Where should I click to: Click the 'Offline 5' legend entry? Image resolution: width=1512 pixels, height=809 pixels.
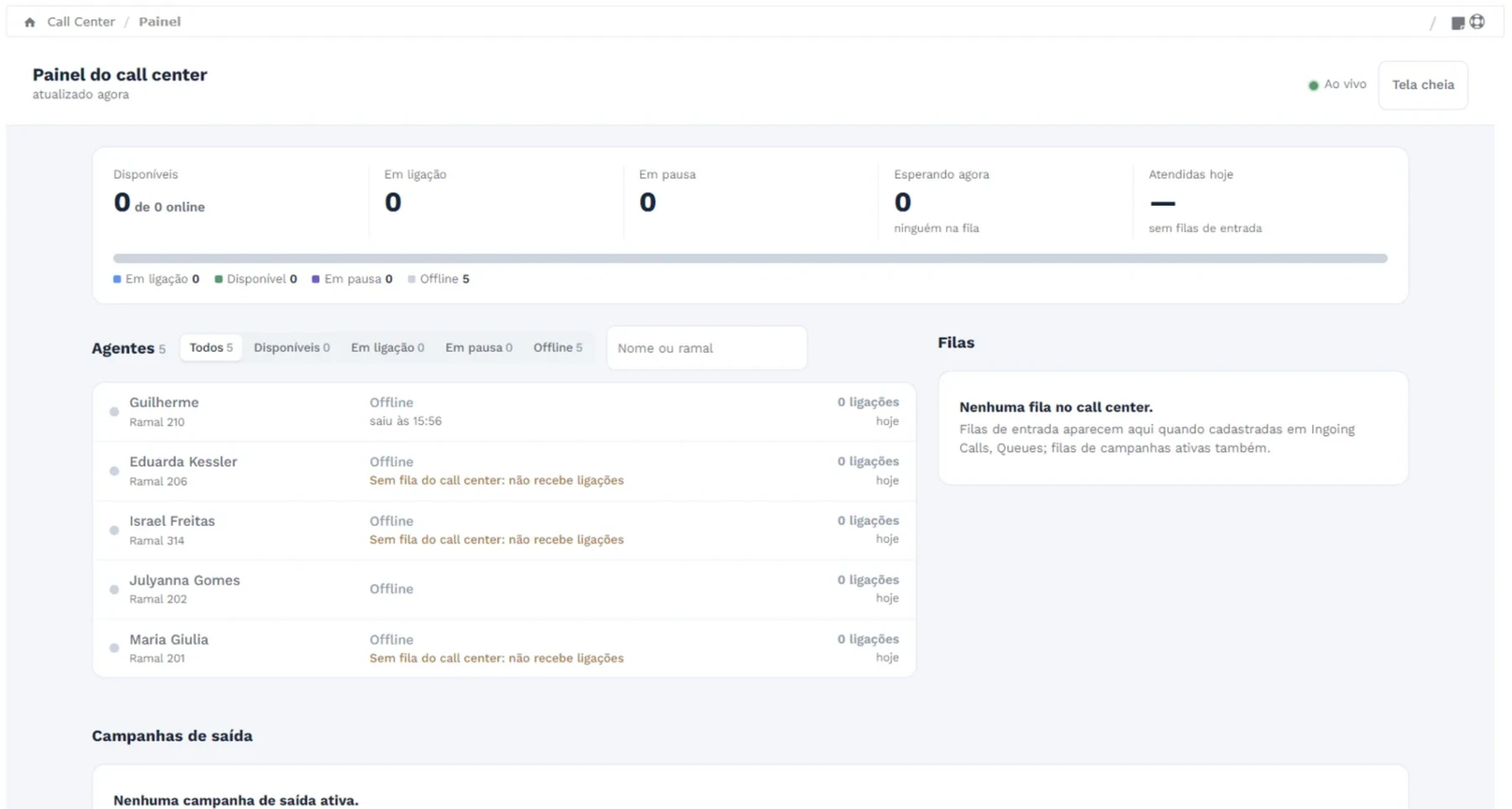(x=438, y=279)
